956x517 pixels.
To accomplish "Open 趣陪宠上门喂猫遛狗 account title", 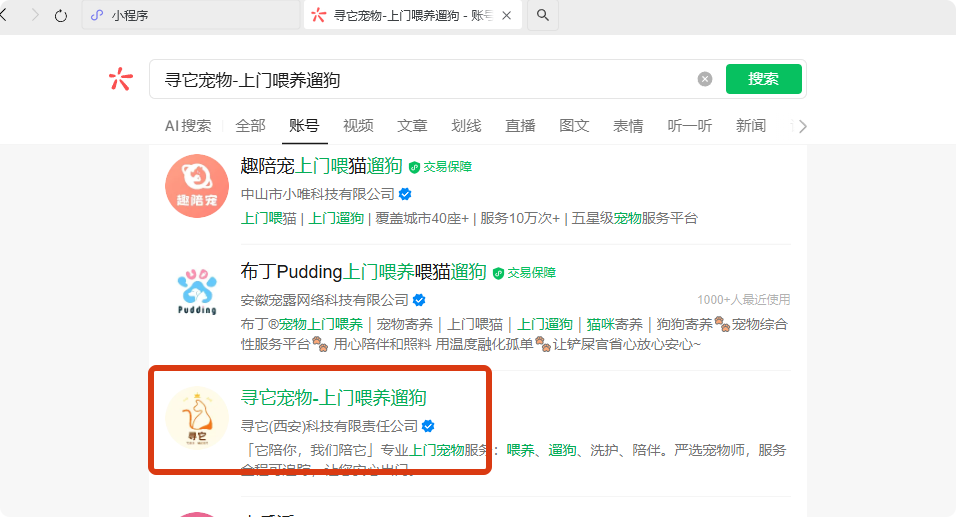I will coord(321,166).
